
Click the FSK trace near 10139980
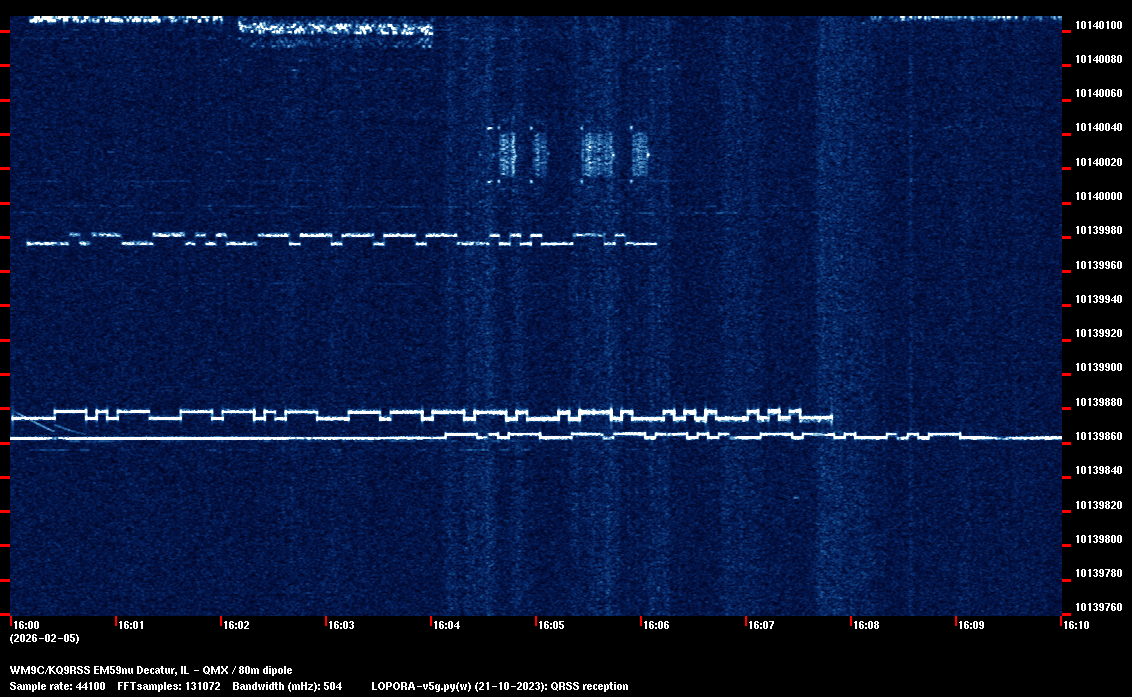(x=340, y=238)
